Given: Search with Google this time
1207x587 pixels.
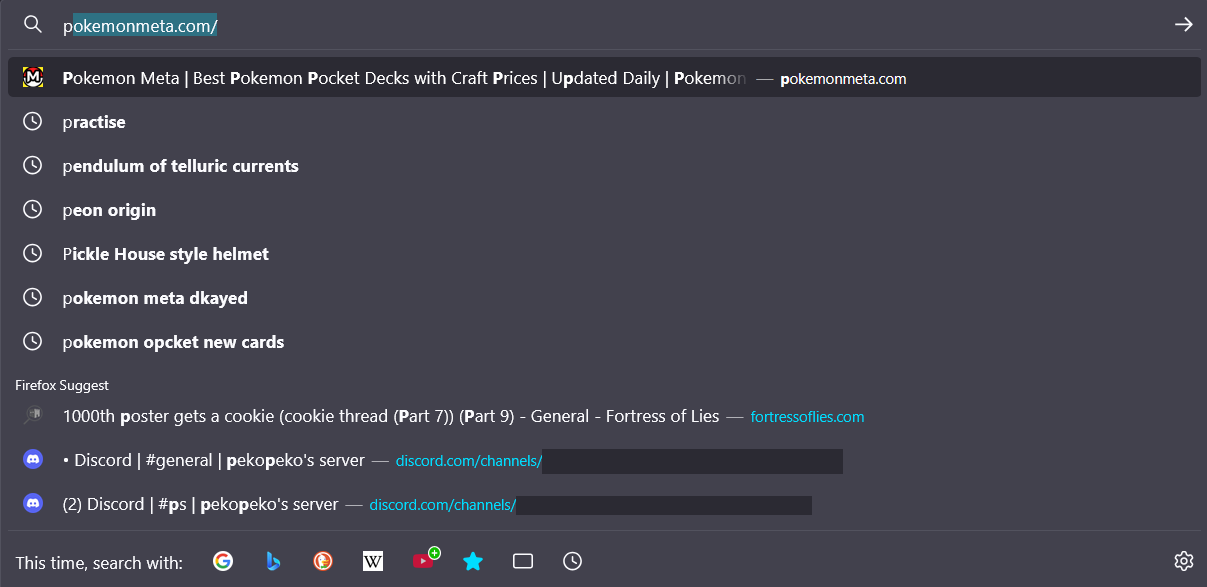Looking at the screenshot, I should coord(223,561).
